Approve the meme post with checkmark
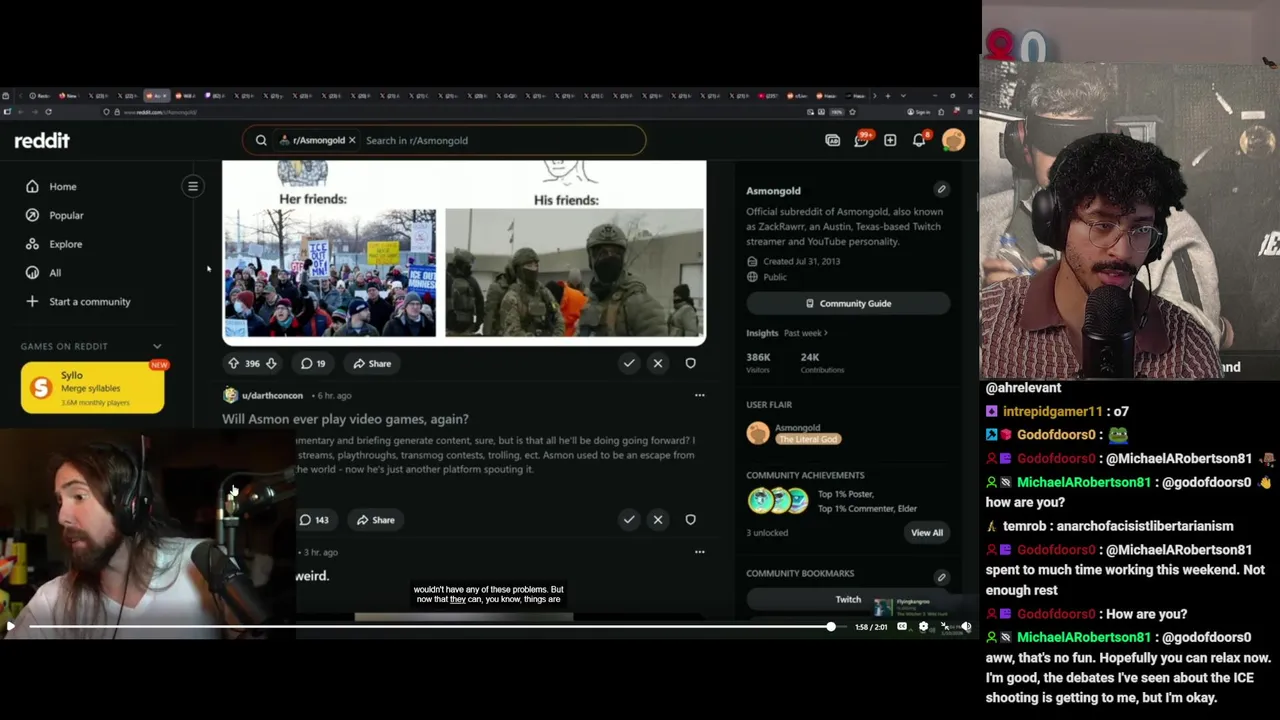Screen dimensions: 1280x720 tap(629, 363)
